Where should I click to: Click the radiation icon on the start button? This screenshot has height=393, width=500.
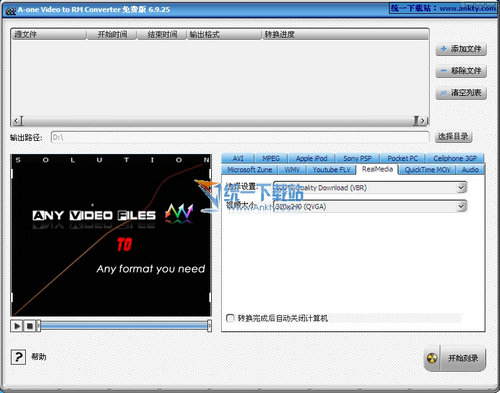(432, 358)
